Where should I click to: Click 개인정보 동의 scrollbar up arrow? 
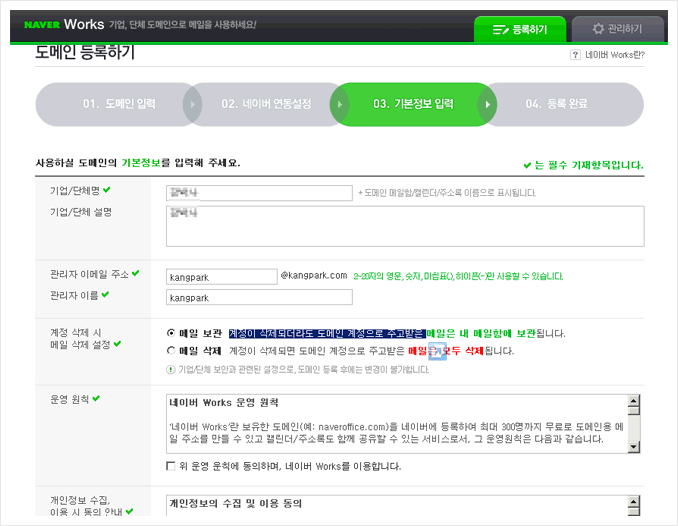[x=633, y=502]
